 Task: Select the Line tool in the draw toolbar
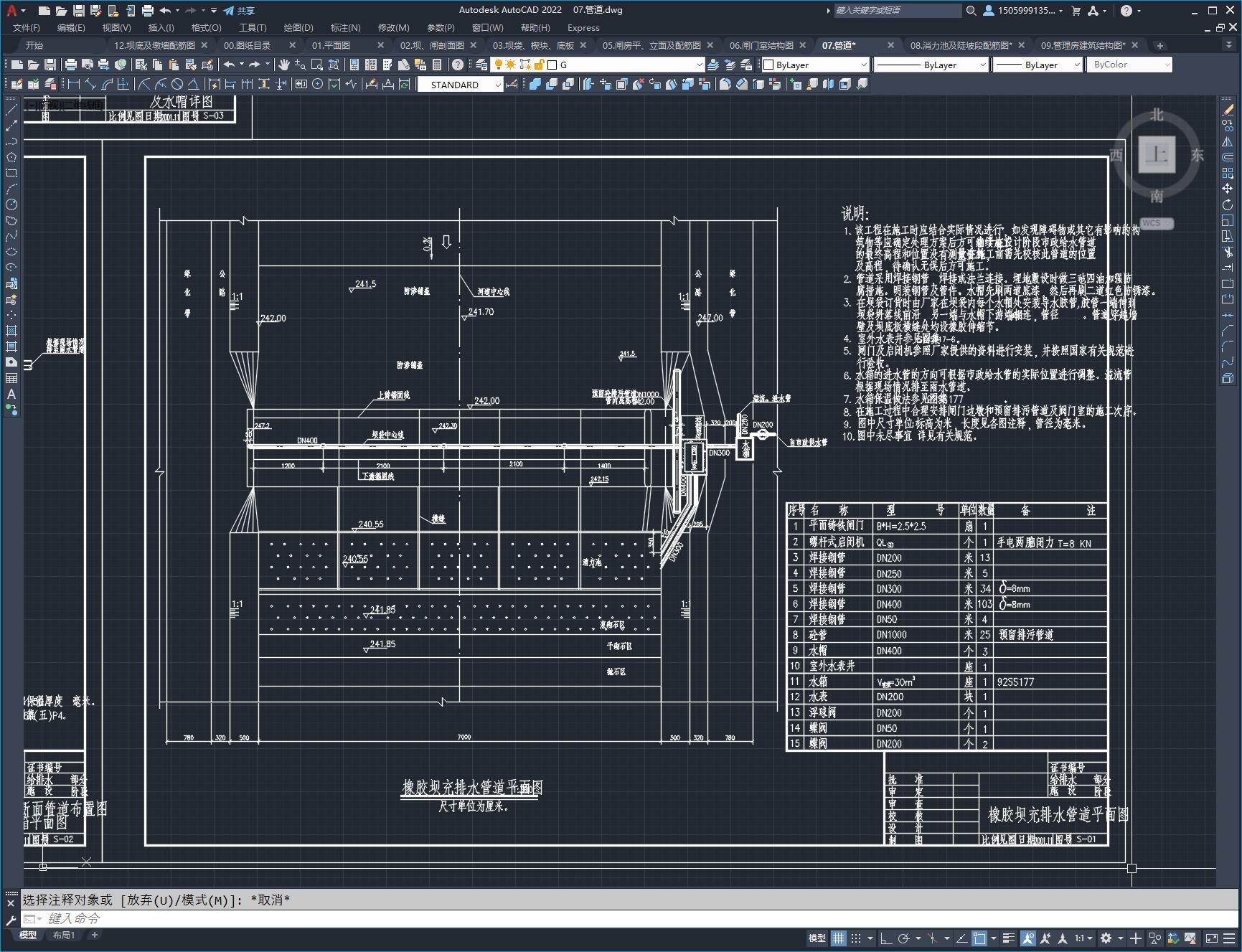click(11, 110)
